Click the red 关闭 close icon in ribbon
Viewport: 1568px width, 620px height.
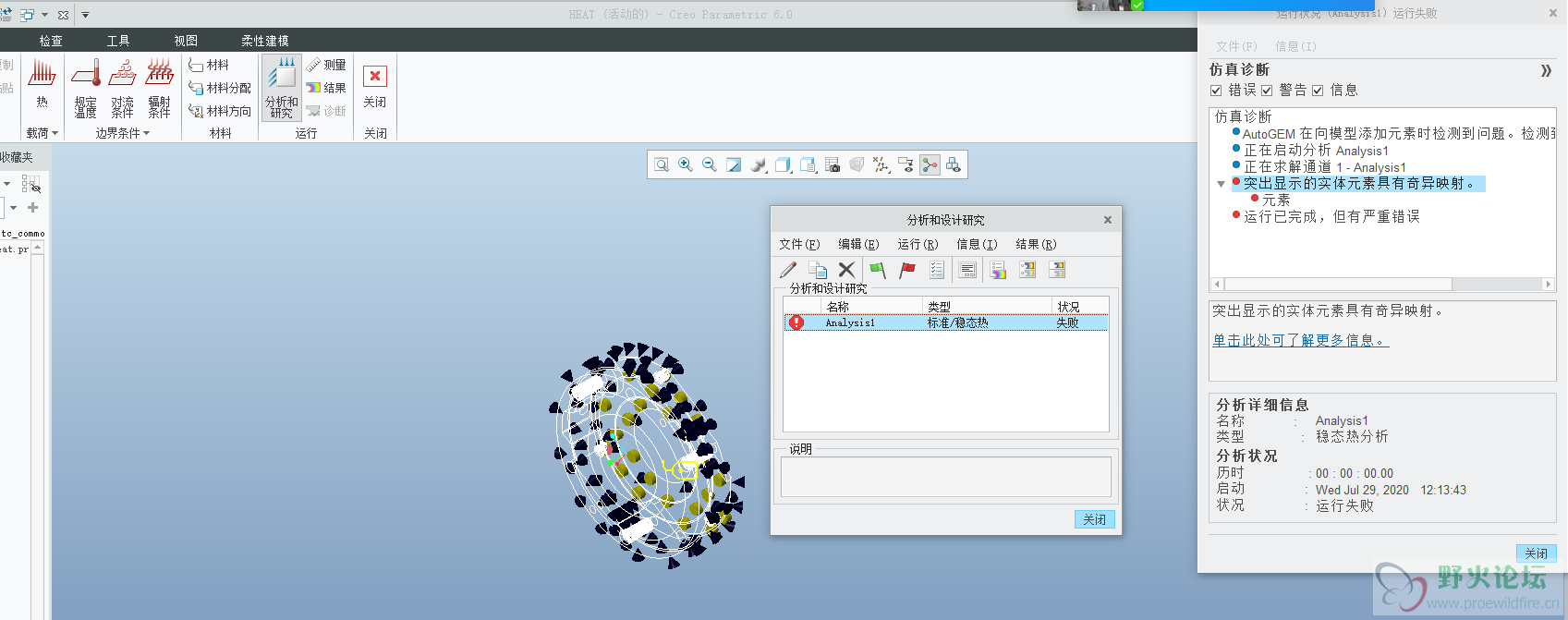click(375, 76)
